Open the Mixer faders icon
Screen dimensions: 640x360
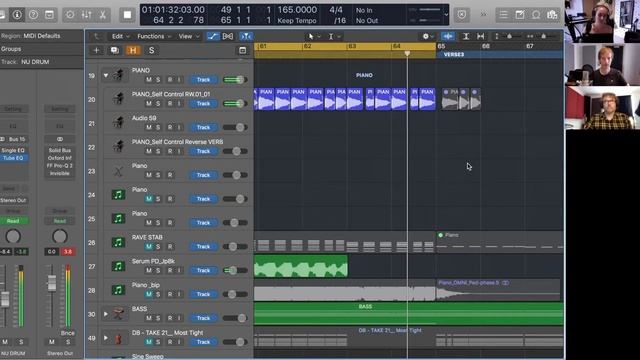87,15
